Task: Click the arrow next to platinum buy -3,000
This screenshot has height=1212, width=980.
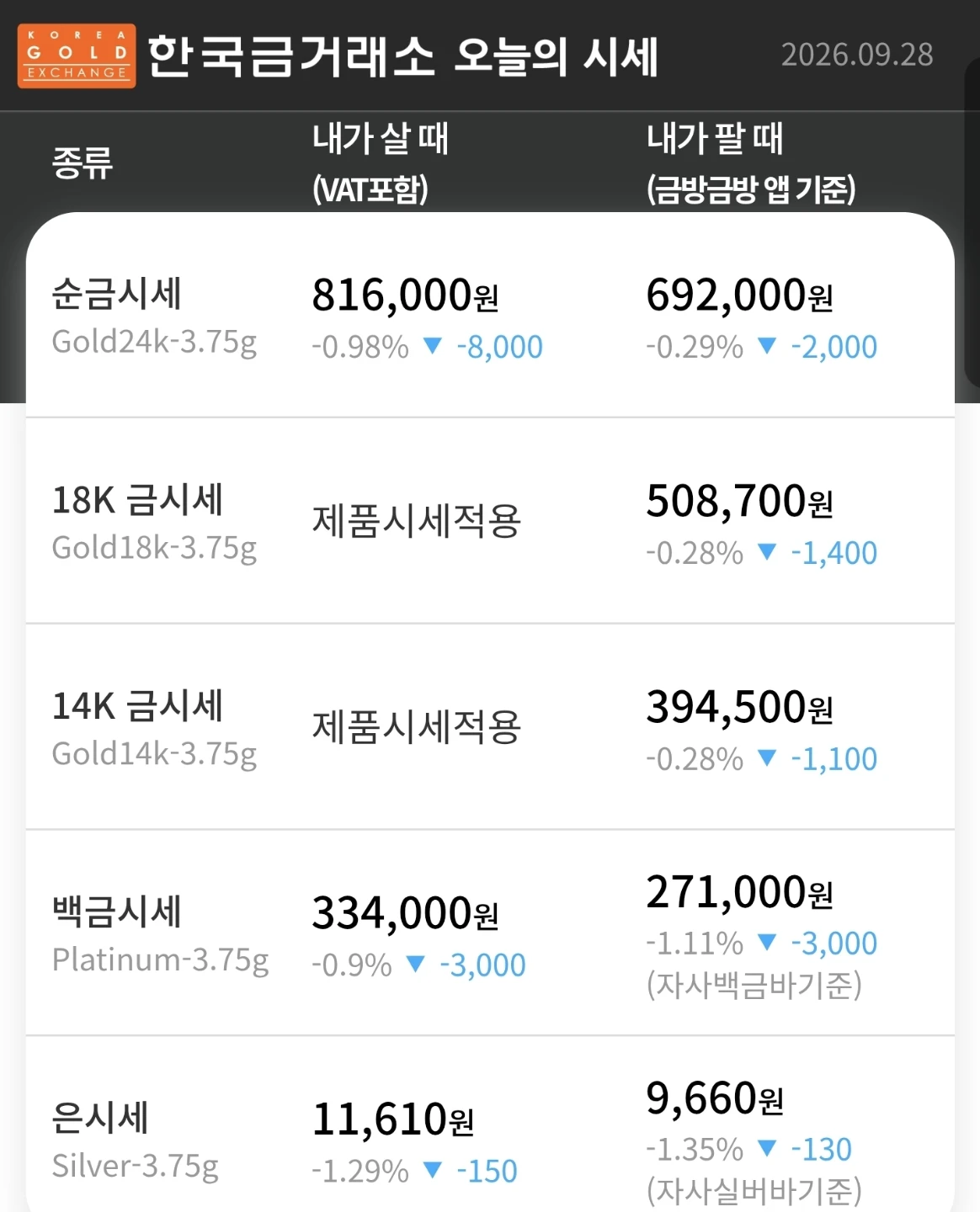Action: tap(416, 965)
